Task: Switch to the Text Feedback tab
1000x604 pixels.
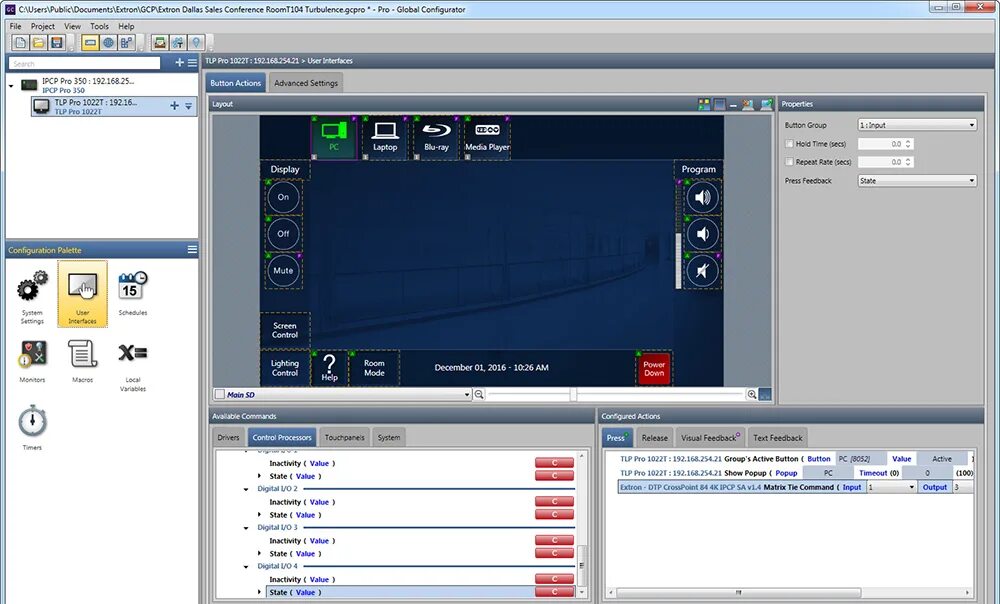Action: pyautogui.click(x=777, y=438)
